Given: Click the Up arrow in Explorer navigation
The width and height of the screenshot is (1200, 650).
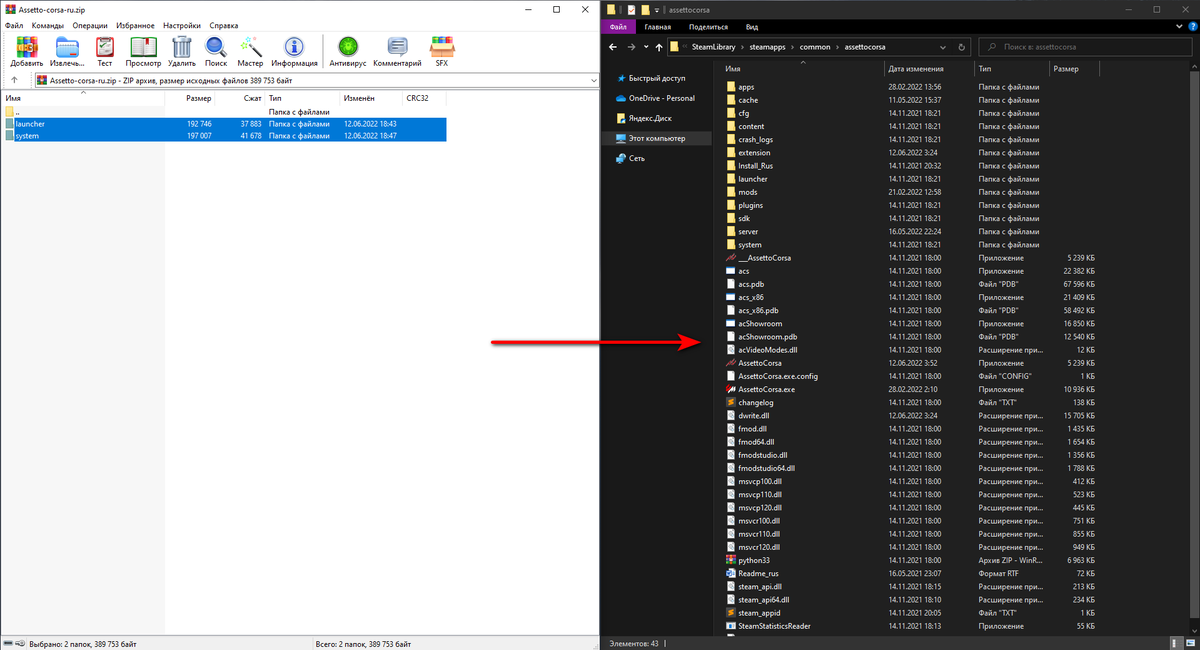Looking at the screenshot, I should click(658, 47).
